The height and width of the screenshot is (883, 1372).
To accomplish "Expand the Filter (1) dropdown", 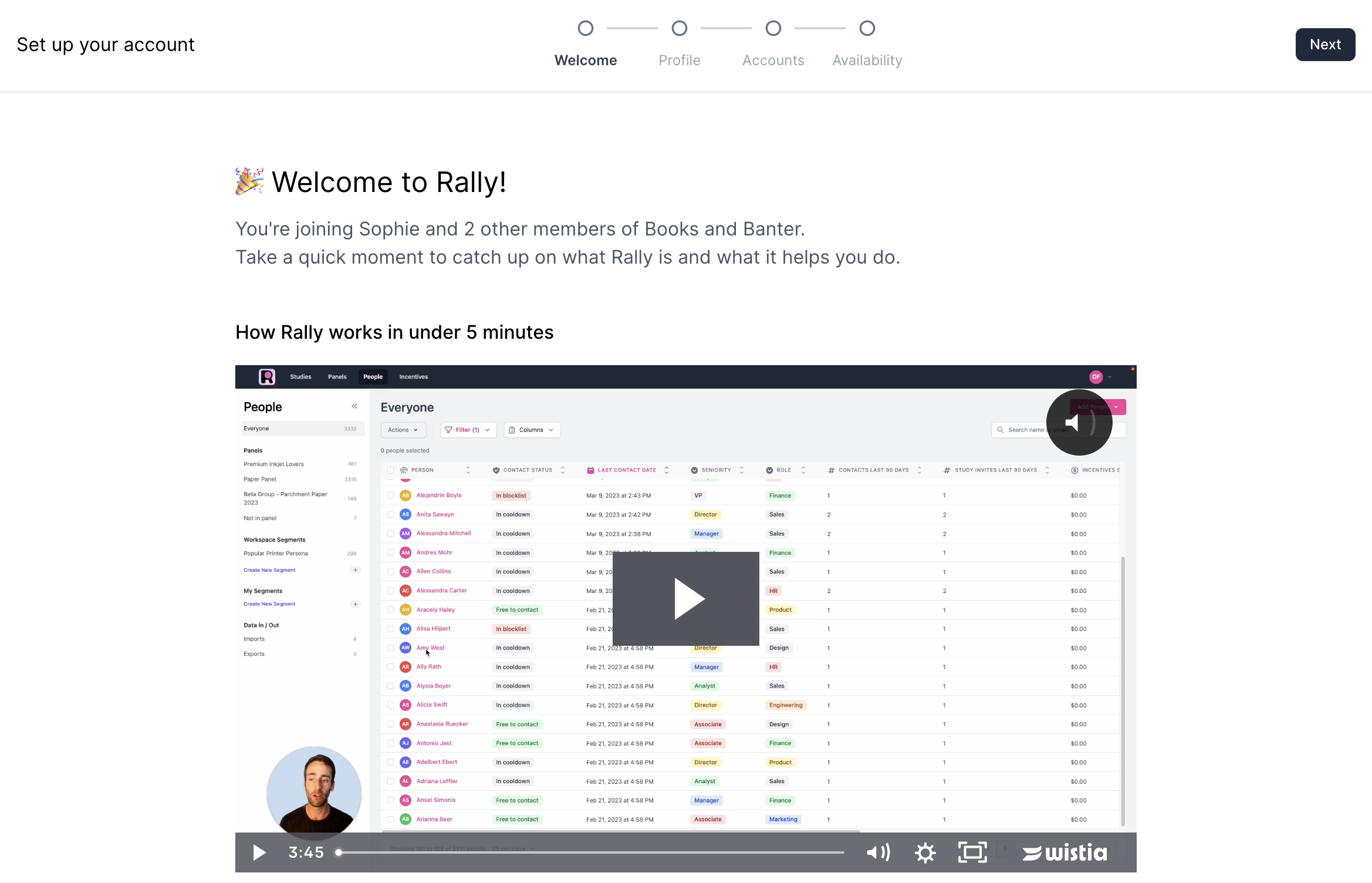I will click(x=468, y=430).
